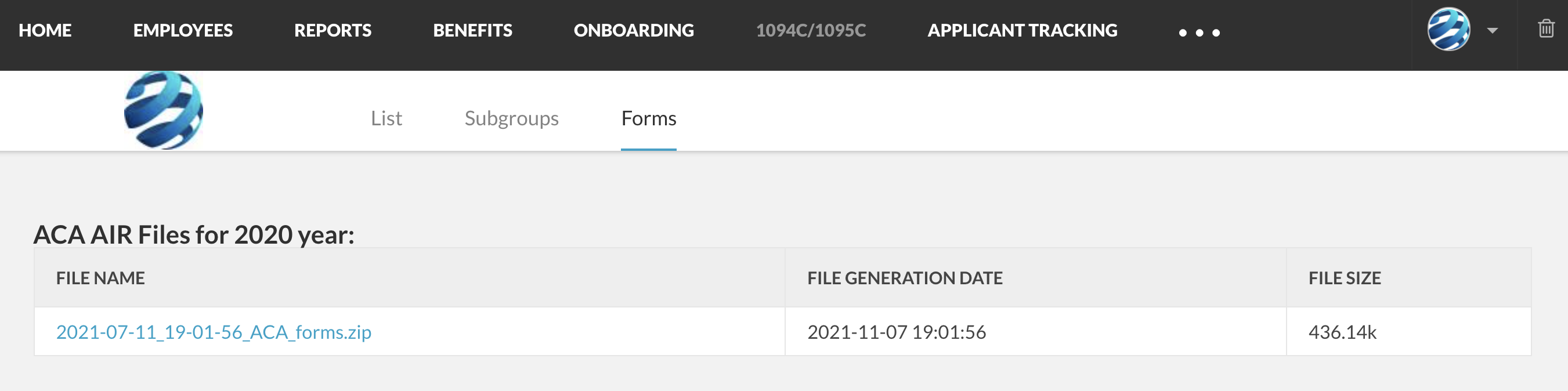
Task: Click the trash bin icon
Action: click(1546, 28)
